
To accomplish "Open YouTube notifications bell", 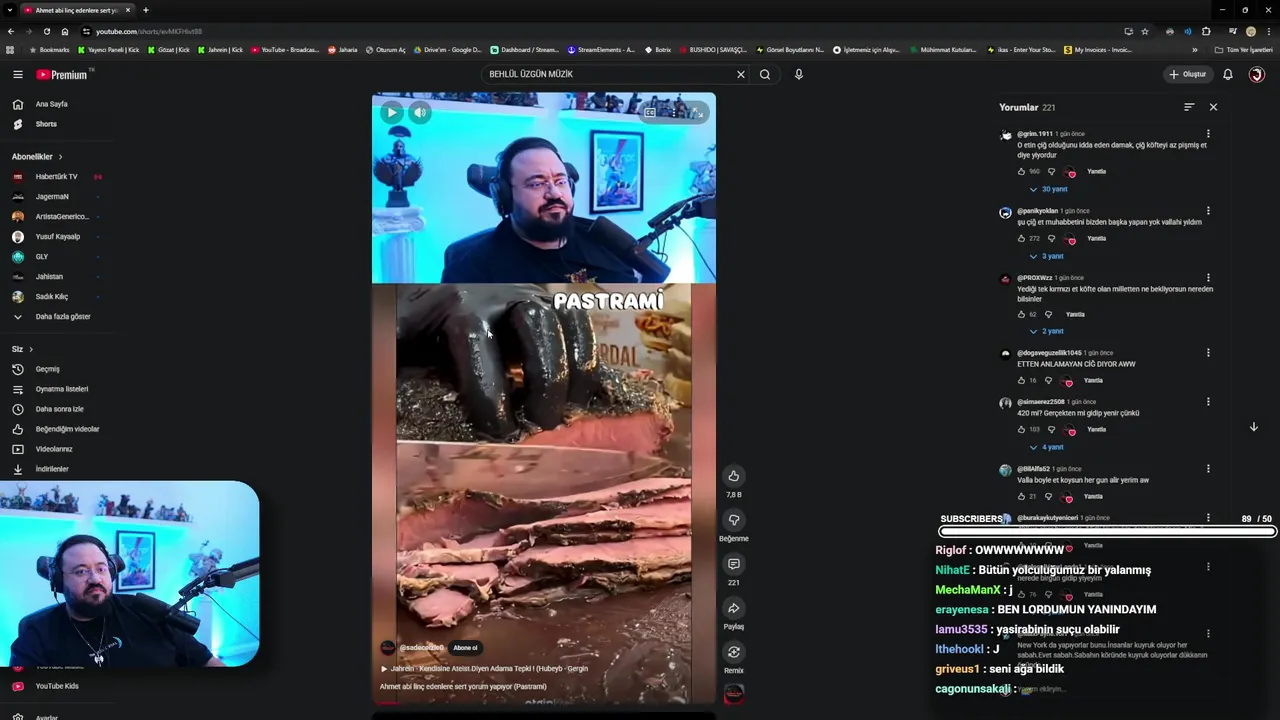I will coord(1228,74).
